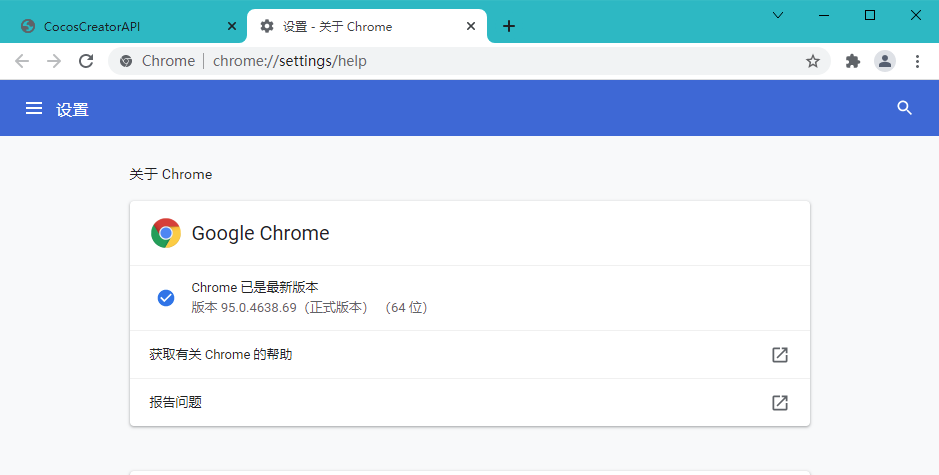Open Chrome's three-dot menu
Image resolution: width=939 pixels, height=475 pixels.
[917, 61]
